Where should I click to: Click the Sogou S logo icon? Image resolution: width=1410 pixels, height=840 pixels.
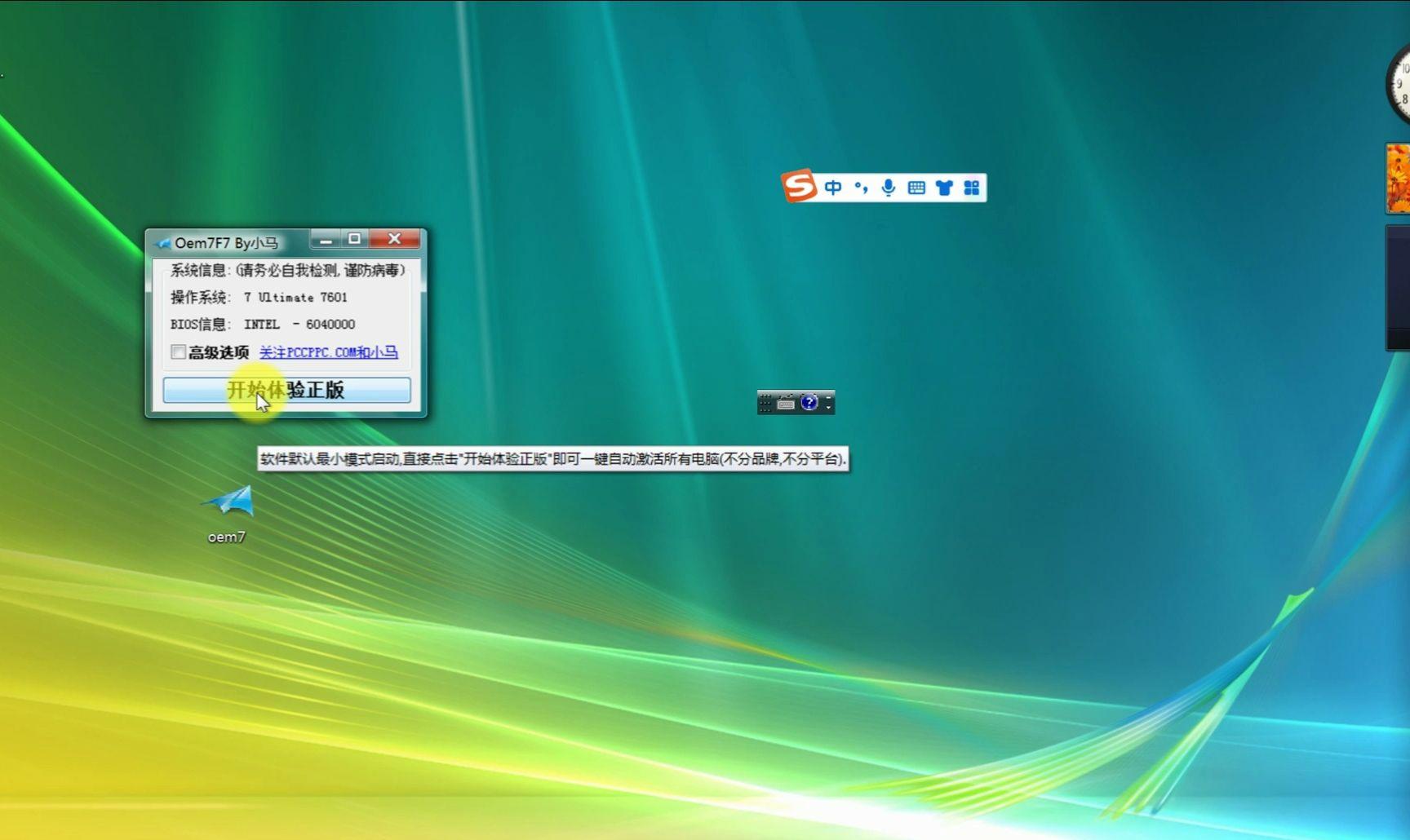coord(799,186)
